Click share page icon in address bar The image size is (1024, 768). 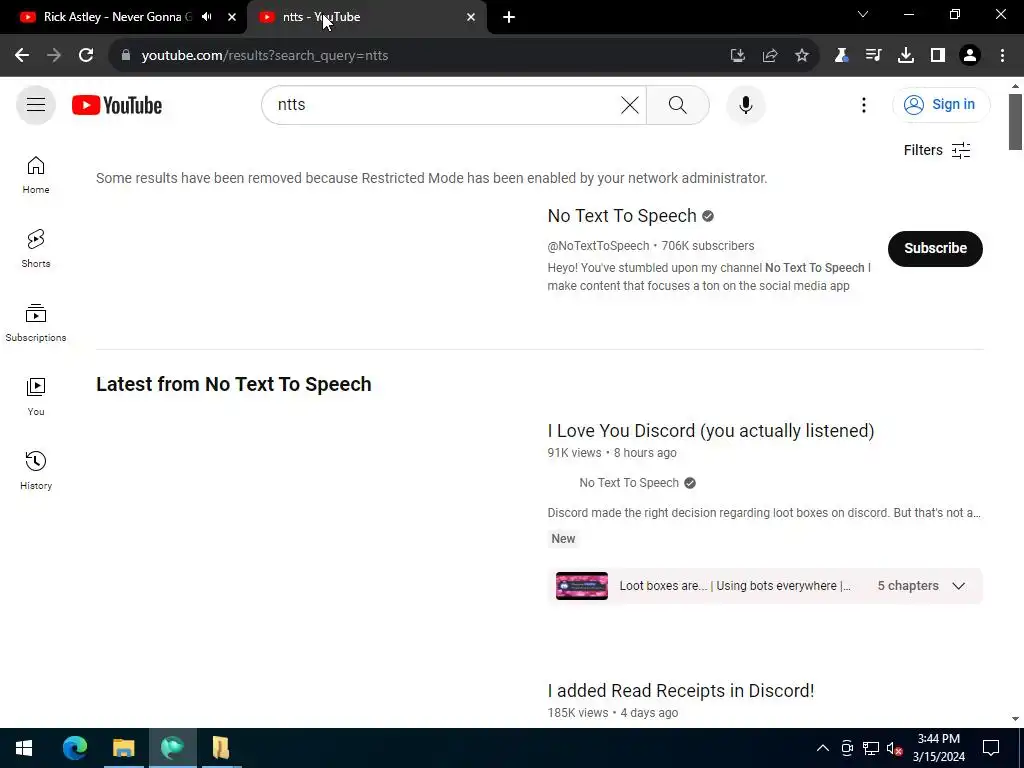770,56
